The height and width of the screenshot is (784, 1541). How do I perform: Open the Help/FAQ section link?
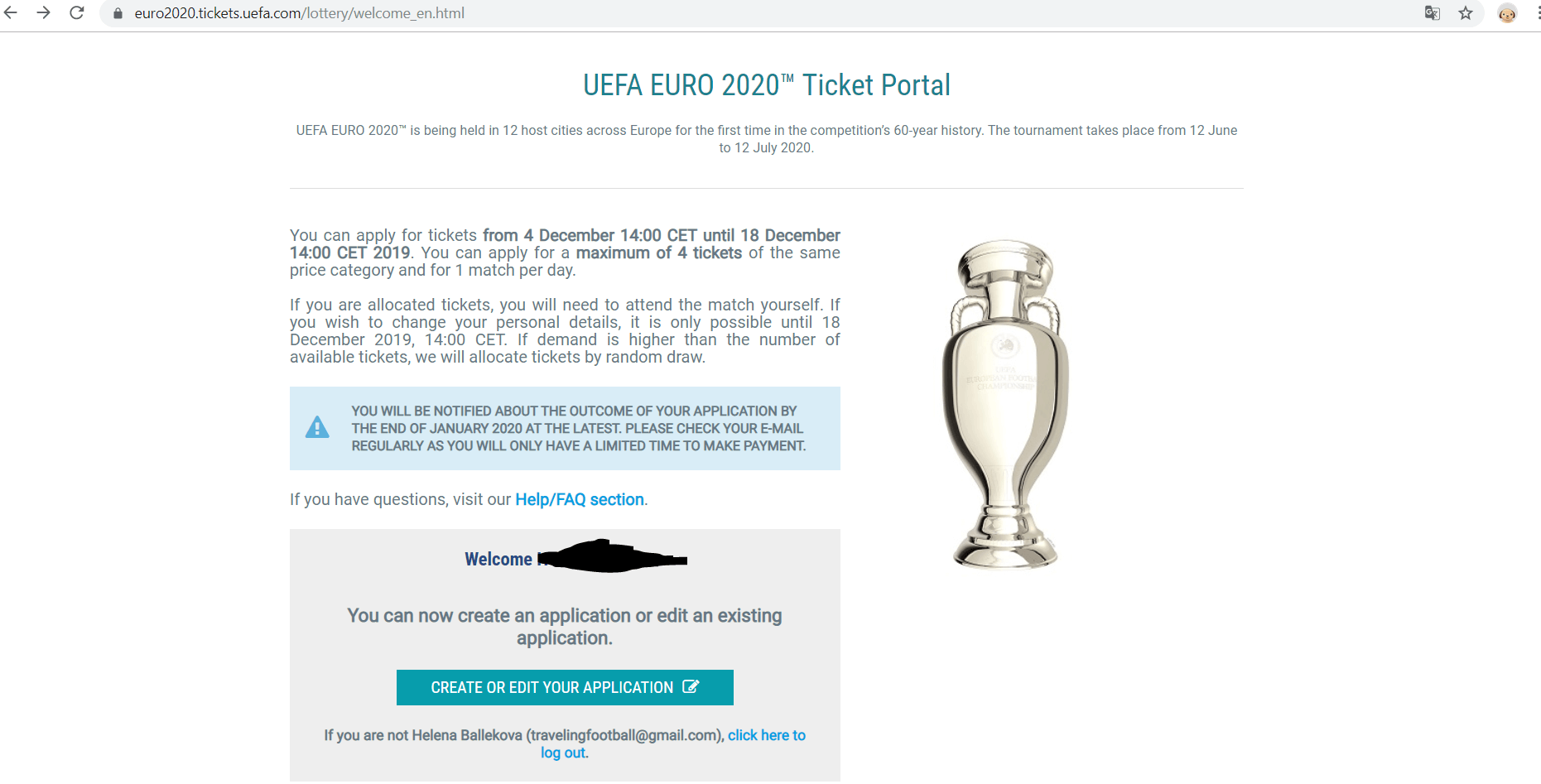(580, 499)
